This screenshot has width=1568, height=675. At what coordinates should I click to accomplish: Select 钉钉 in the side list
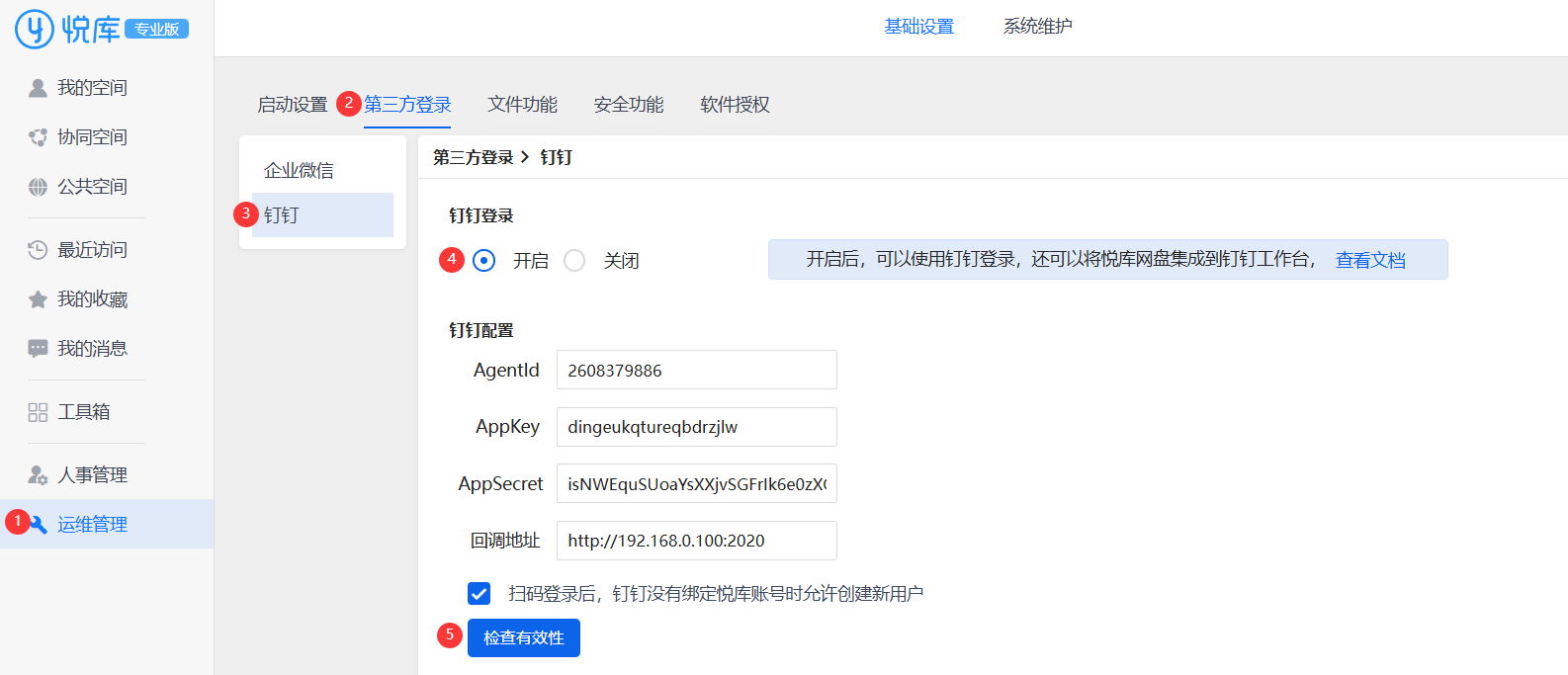[322, 214]
